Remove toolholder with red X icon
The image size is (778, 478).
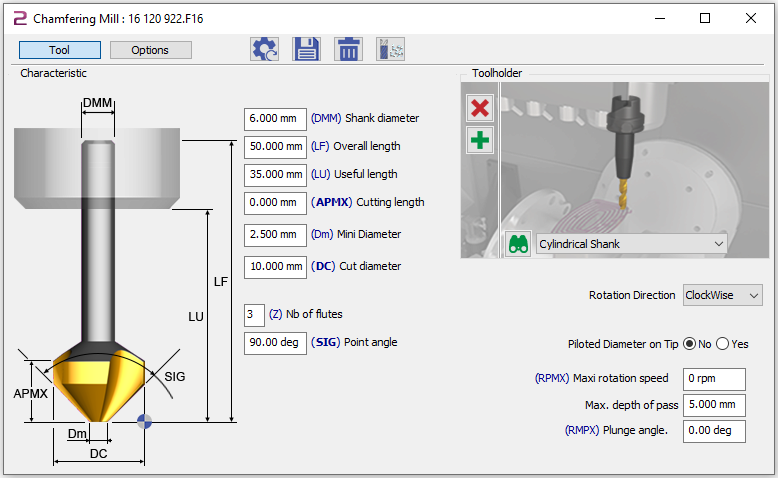tap(480, 108)
